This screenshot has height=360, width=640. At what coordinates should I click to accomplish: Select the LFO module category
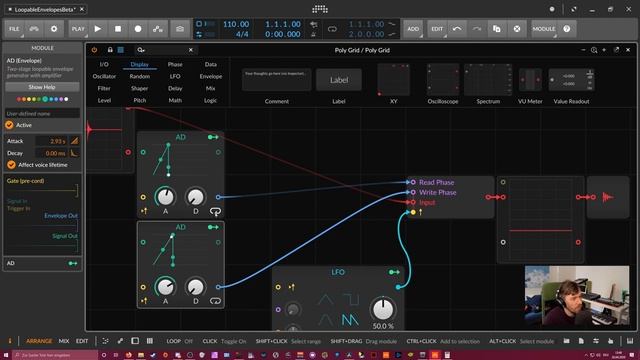point(175,76)
